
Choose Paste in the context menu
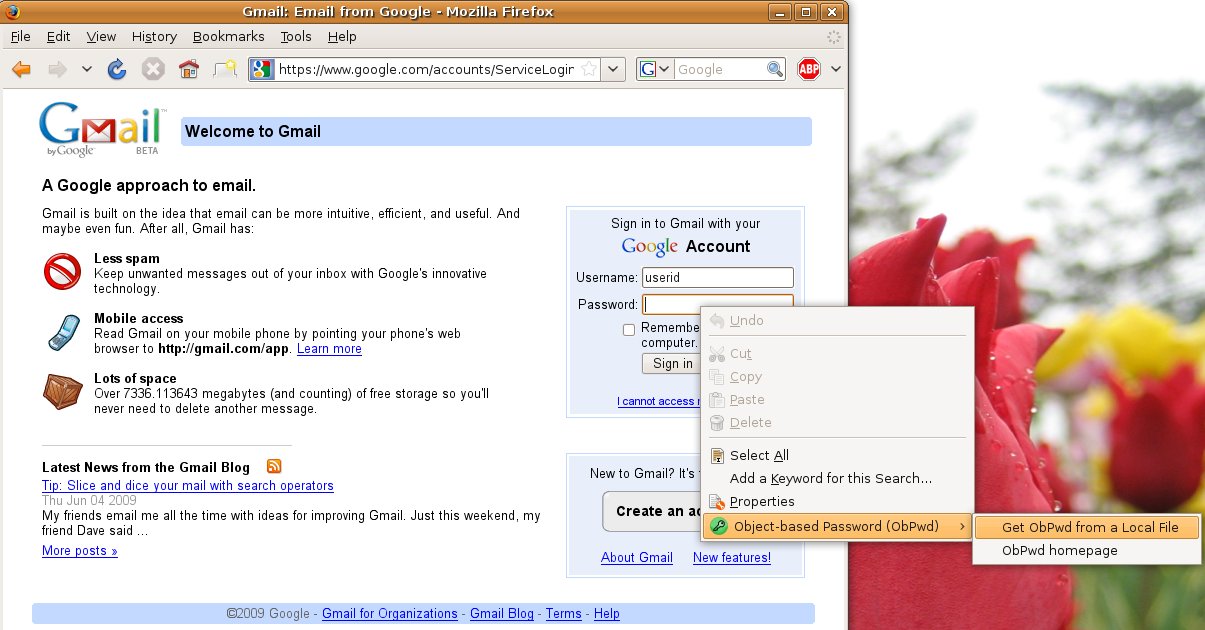point(838,399)
